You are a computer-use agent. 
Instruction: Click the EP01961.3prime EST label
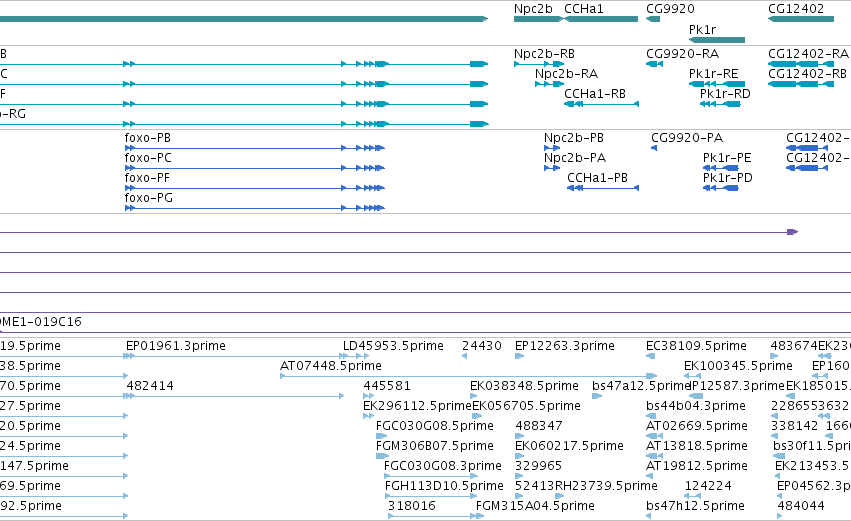coord(176,346)
